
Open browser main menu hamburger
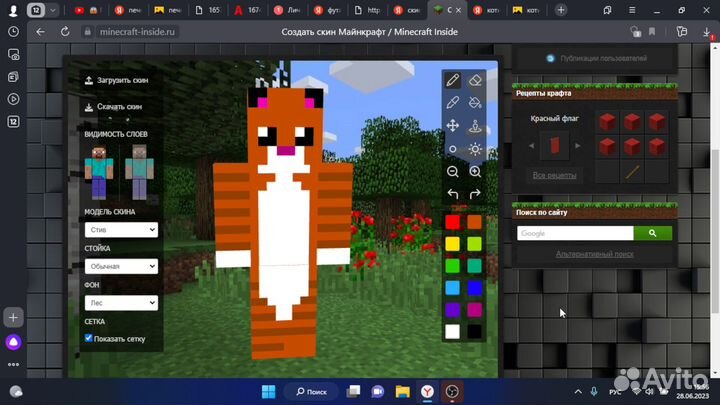pyautogui.click(x=632, y=10)
